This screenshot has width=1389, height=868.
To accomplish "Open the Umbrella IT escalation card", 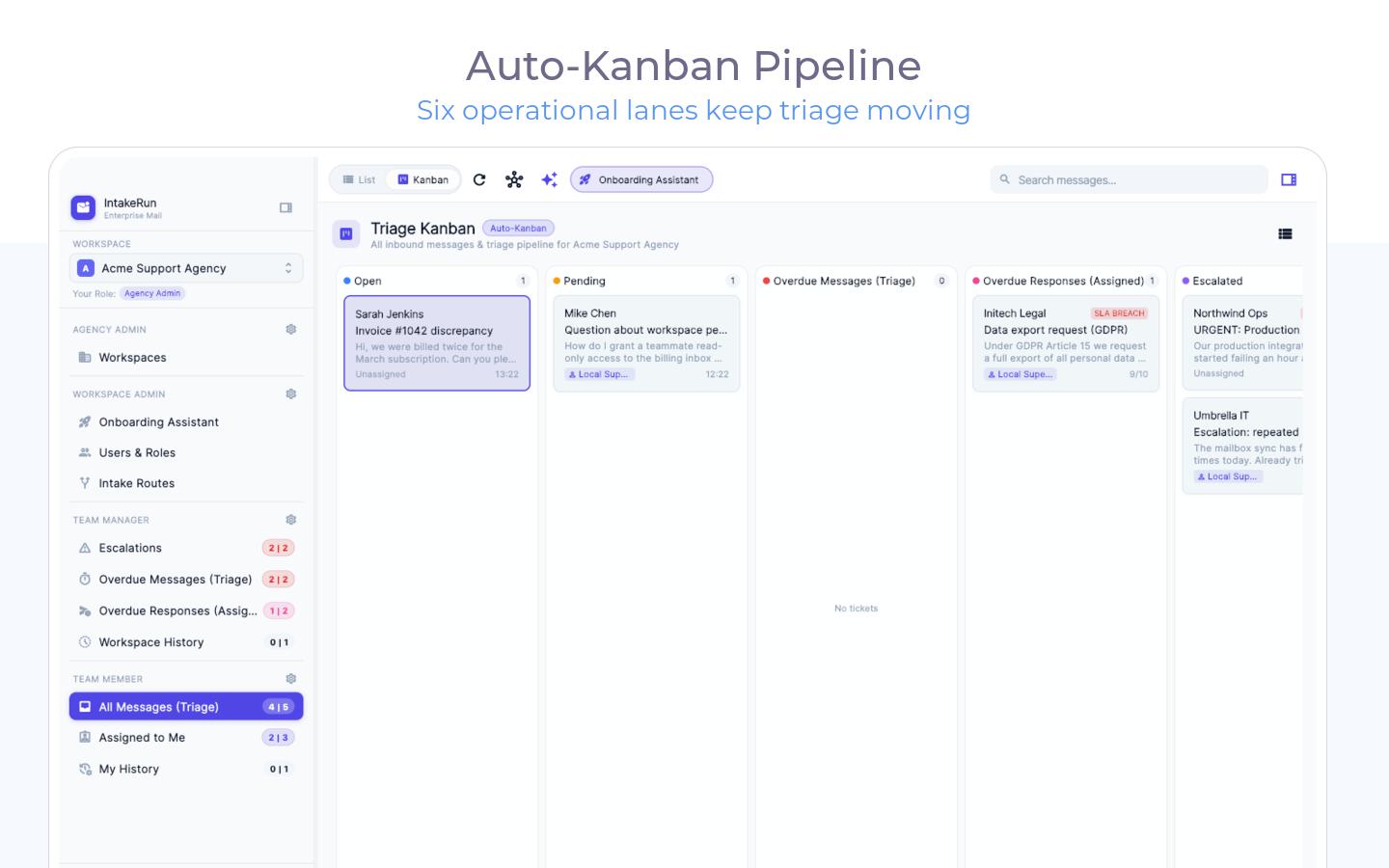I will (1242, 447).
